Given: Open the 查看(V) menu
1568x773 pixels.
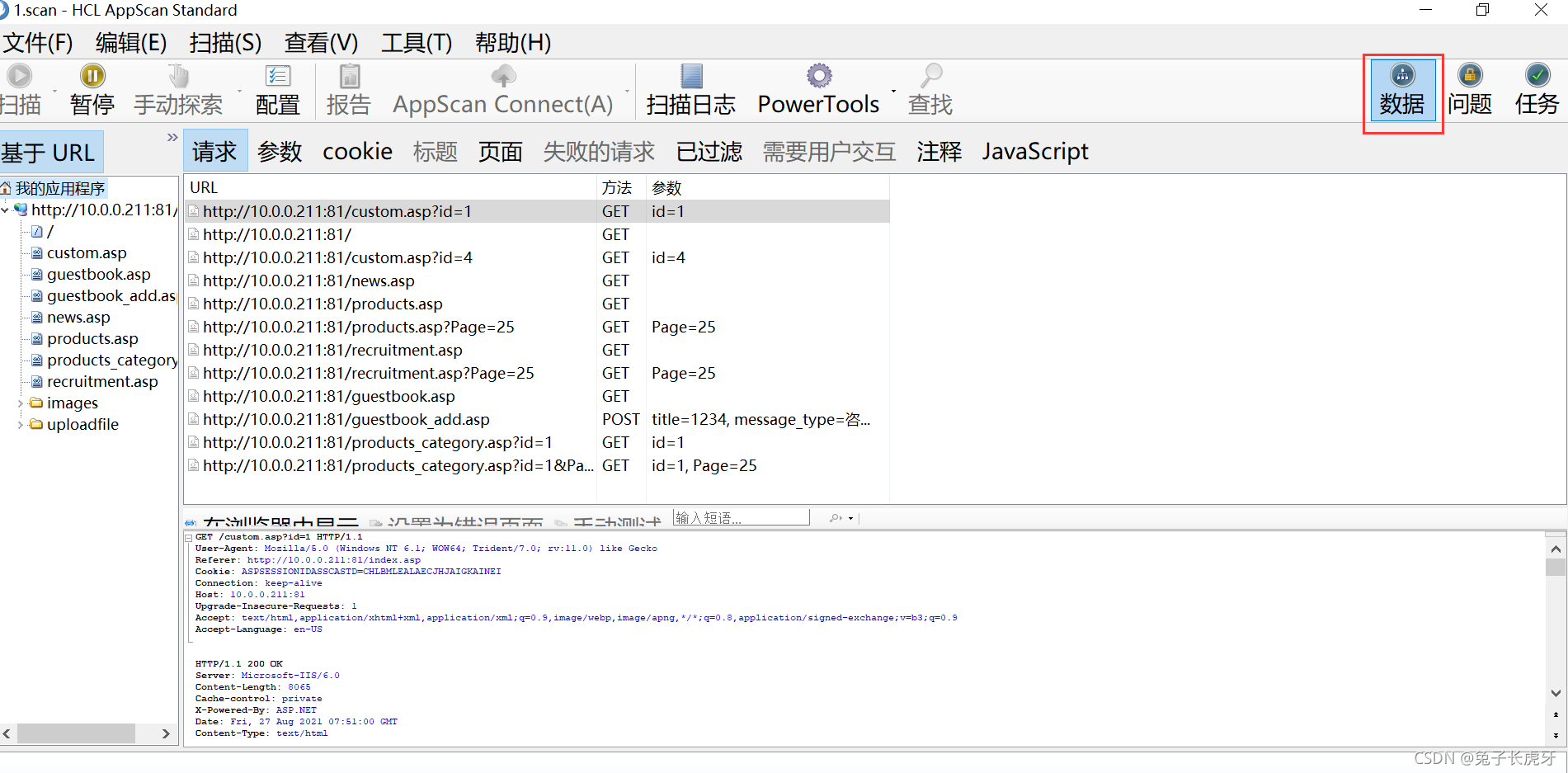Looking at the screenshot, I should click(x=321, y=42).
